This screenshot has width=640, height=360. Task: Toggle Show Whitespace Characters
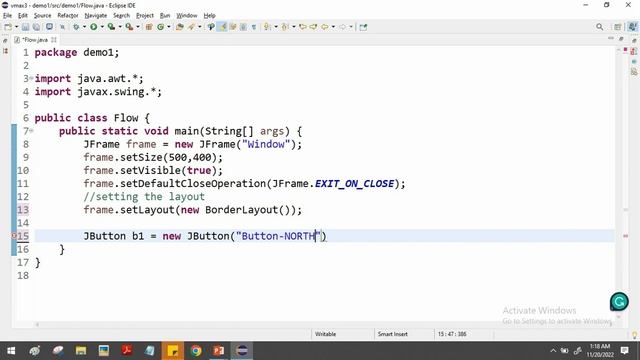point(254,27)
